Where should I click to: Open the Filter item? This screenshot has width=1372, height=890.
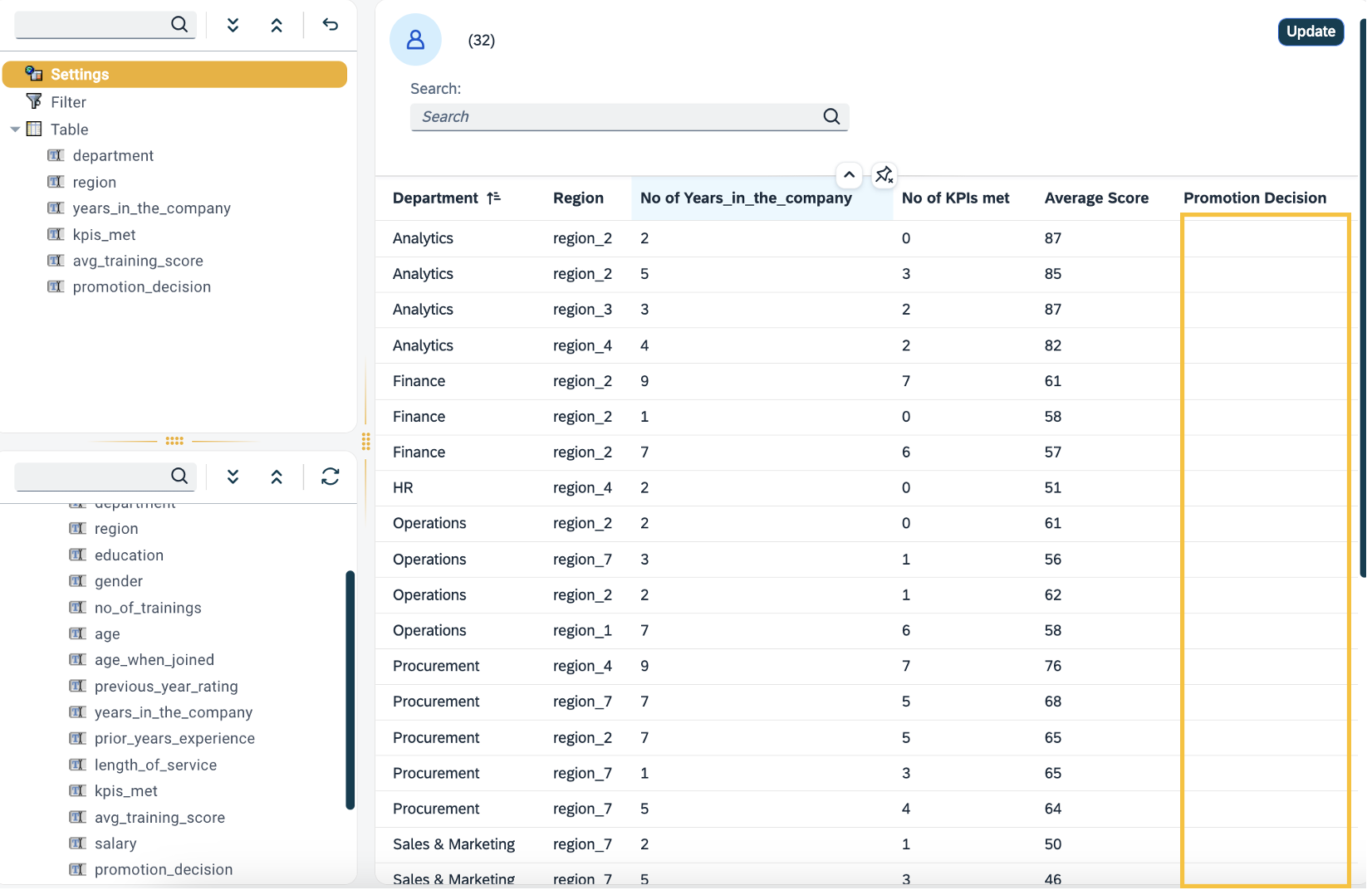68,102
